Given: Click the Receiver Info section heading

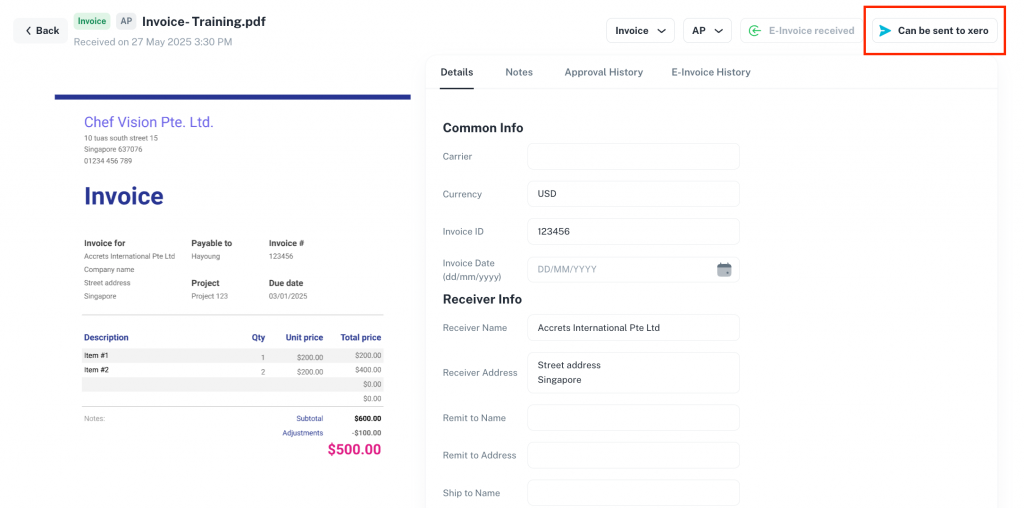Looking at the screenshot, I should [483, 299].
